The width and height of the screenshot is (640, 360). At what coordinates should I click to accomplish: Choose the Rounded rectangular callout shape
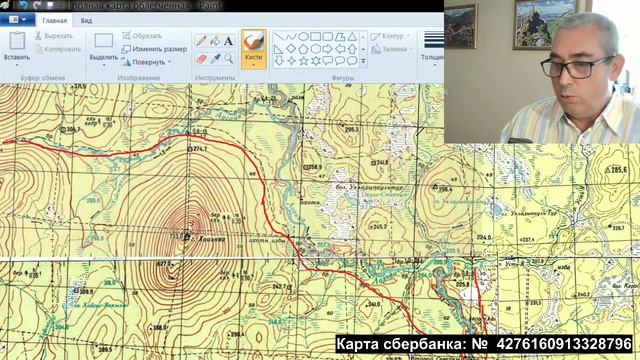328,61
